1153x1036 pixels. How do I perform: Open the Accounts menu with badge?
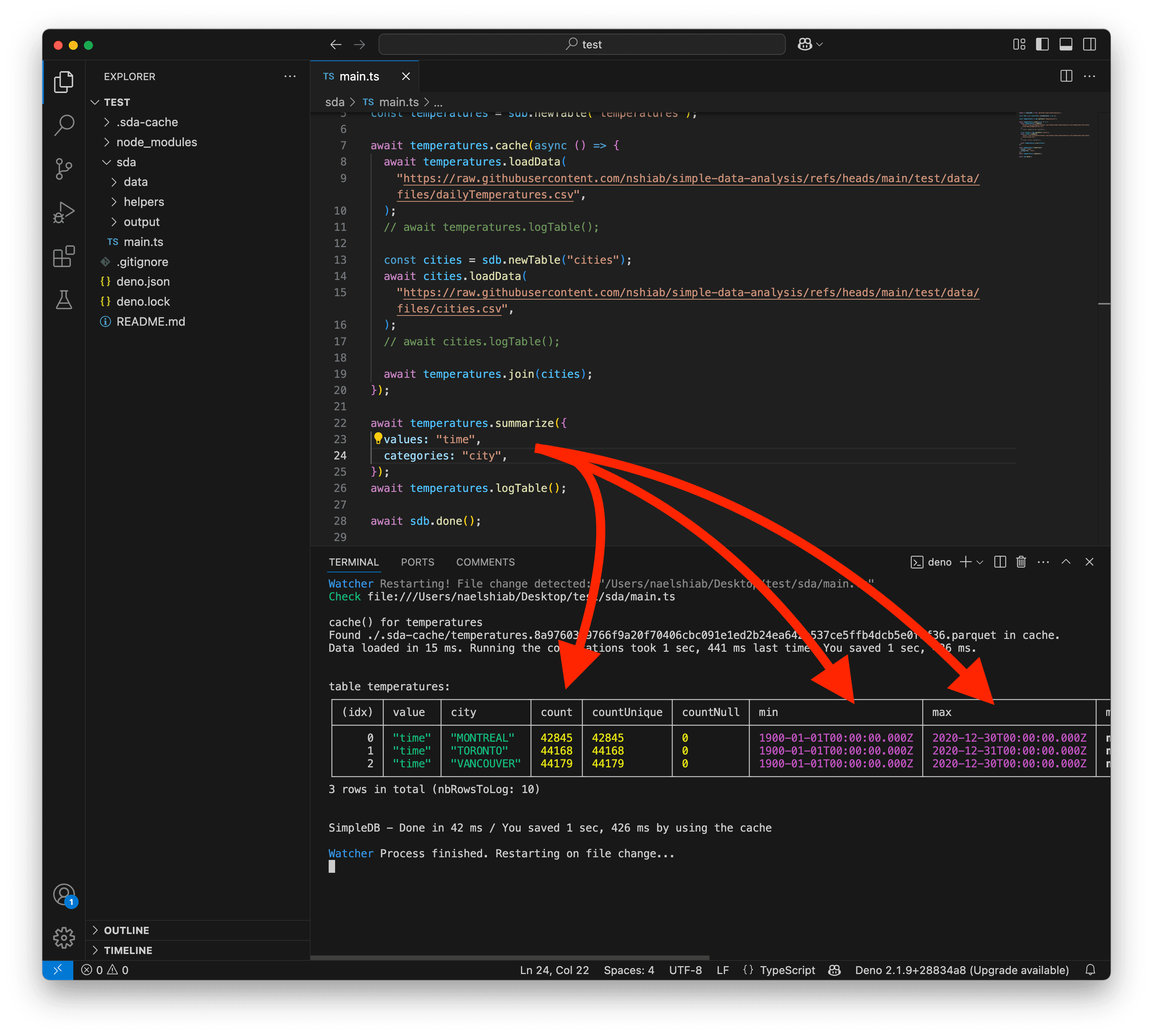(64, 895)
